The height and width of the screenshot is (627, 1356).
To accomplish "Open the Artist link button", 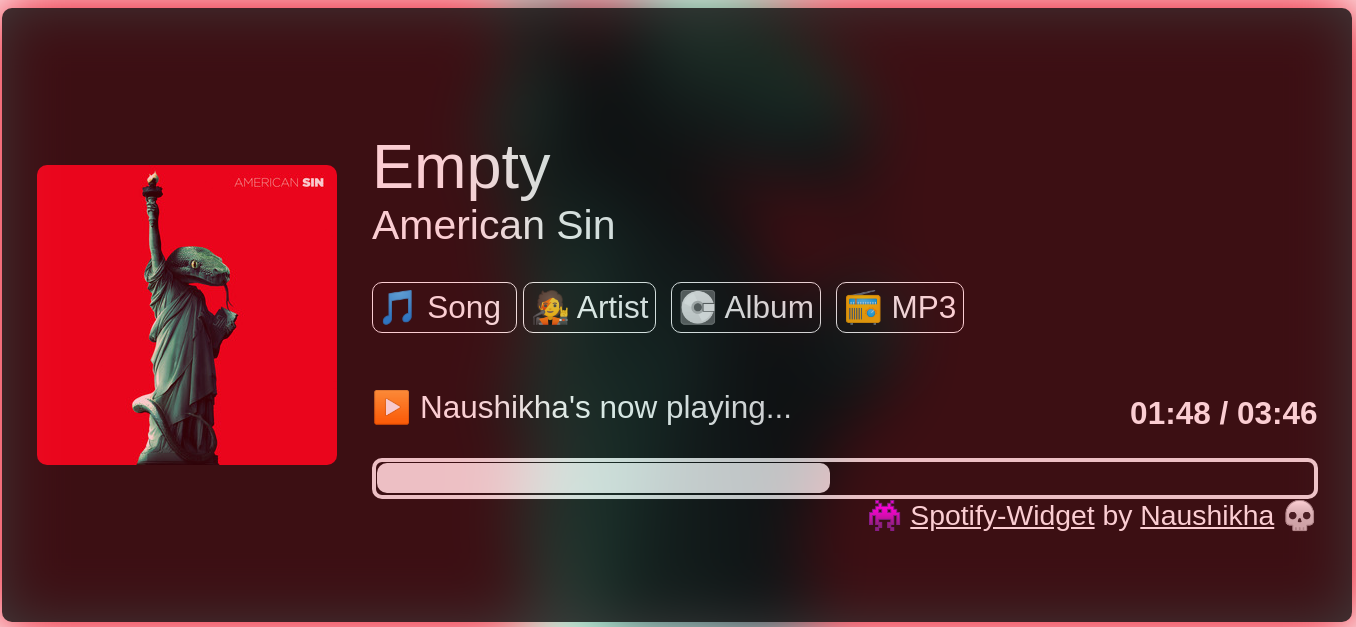I will pyautogui.click(x=589, y=307).
